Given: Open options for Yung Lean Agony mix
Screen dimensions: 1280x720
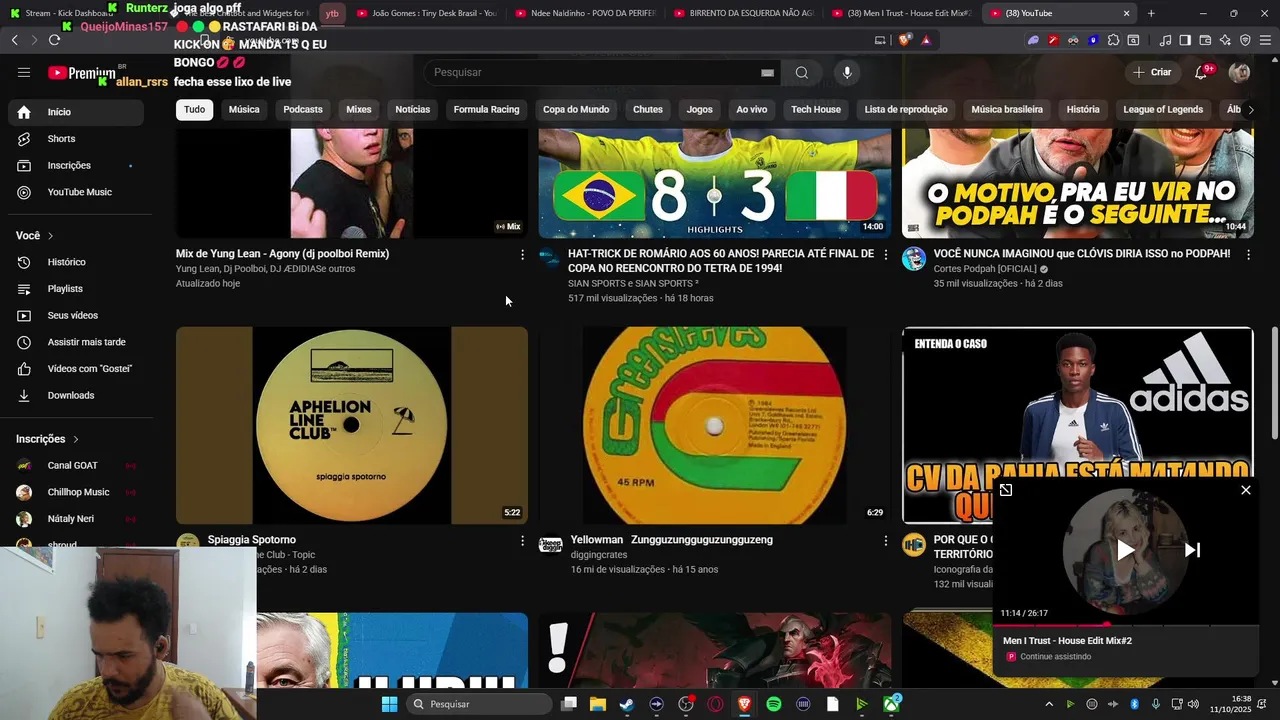Looking at the screenshot, I should [522, 255].
